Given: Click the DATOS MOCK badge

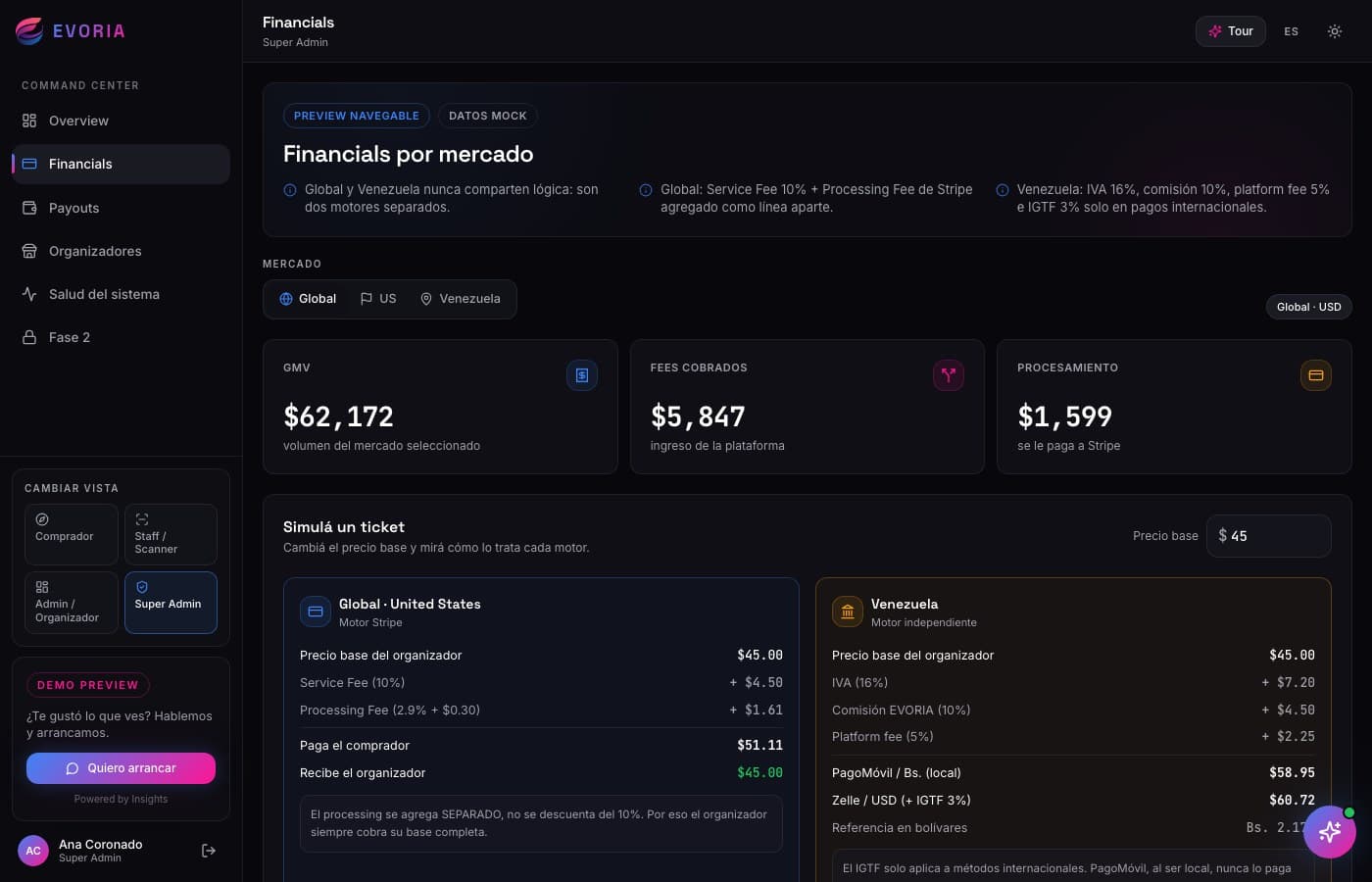Looking at the screenshot, I should click(488, 116).
